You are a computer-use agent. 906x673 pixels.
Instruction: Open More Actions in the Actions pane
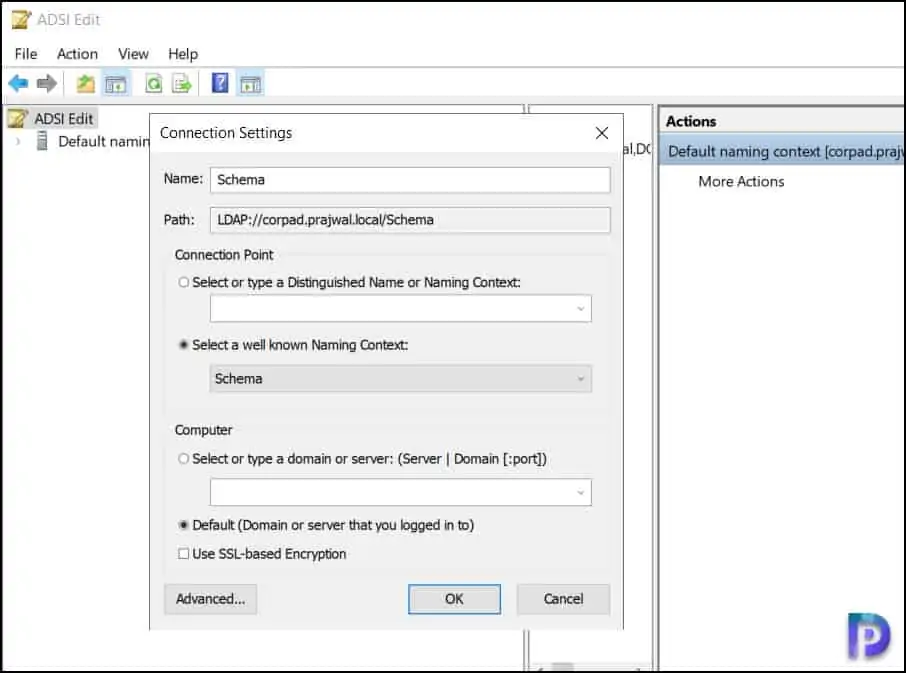coord(741,181)
